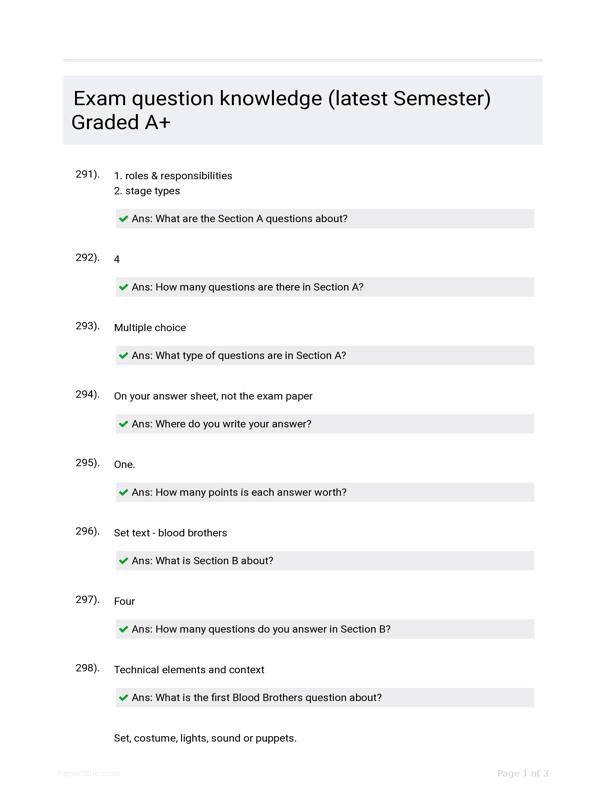Click the green tick by 'questions do you answer in Section B'
Image resolution: width=606 pixels, height=800 pixels.
(x=123, y=629)
